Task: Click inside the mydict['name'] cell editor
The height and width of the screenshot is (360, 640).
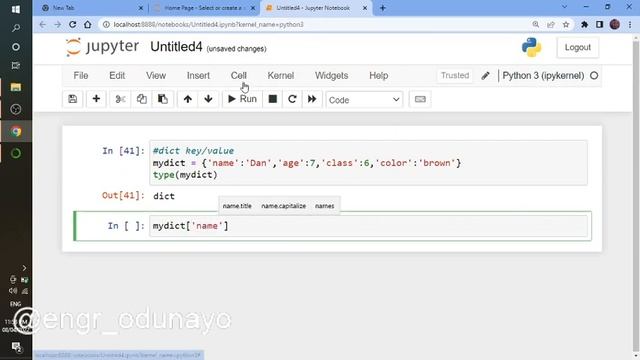Action: [368, 226]
